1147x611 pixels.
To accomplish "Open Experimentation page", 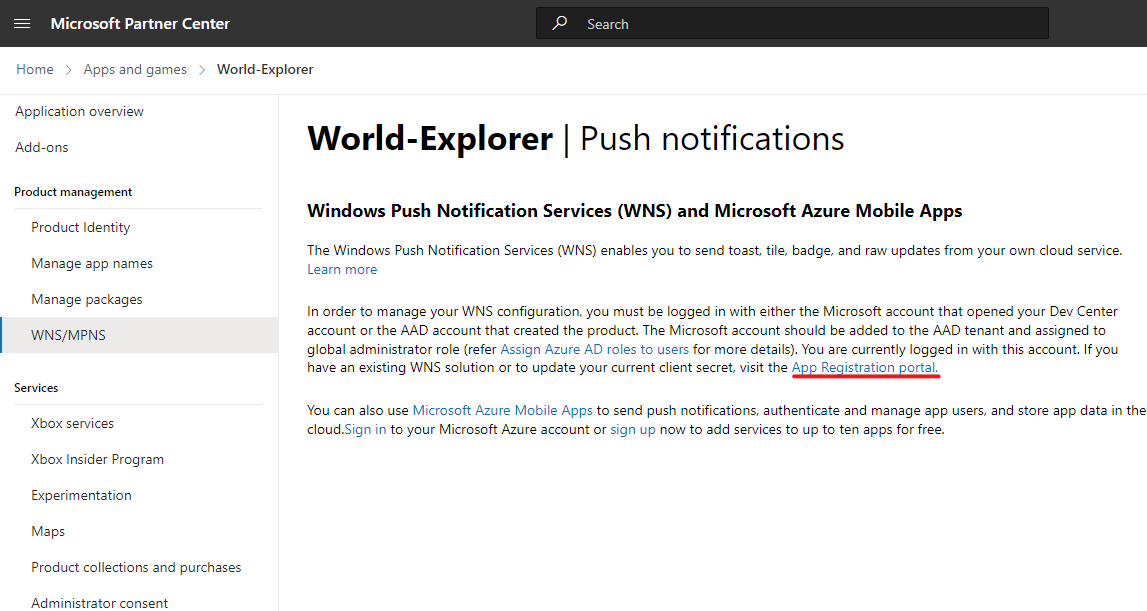I will coord(81,495).
